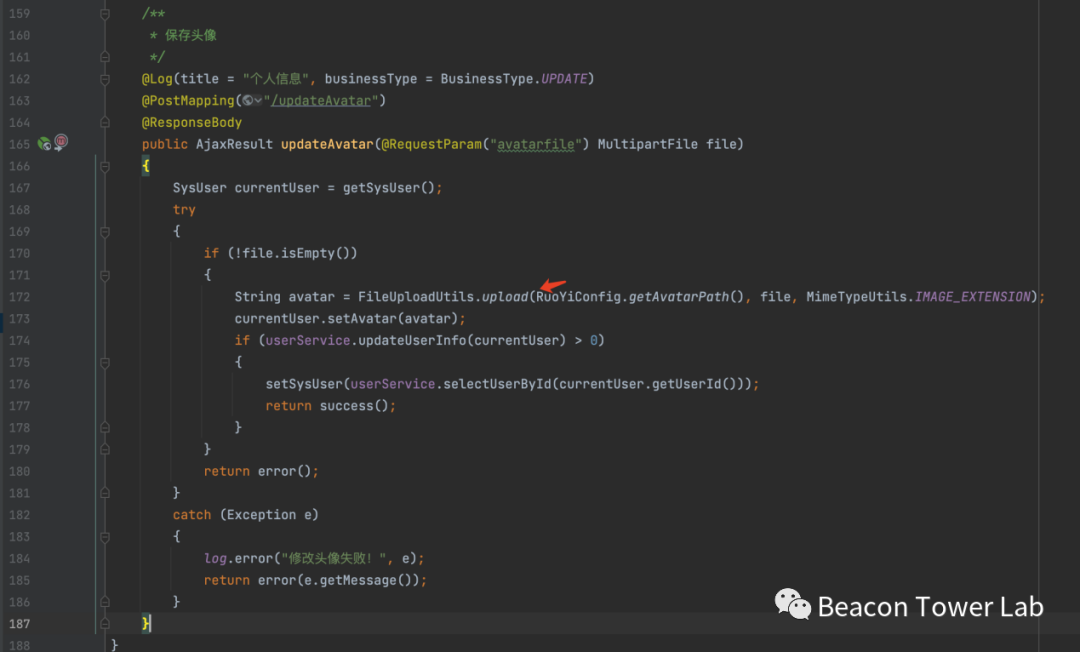Click the IMAGE_EXTENSION constant
Image resolution: width=1080 pixels, height=652 pixels.
[973, 297]
